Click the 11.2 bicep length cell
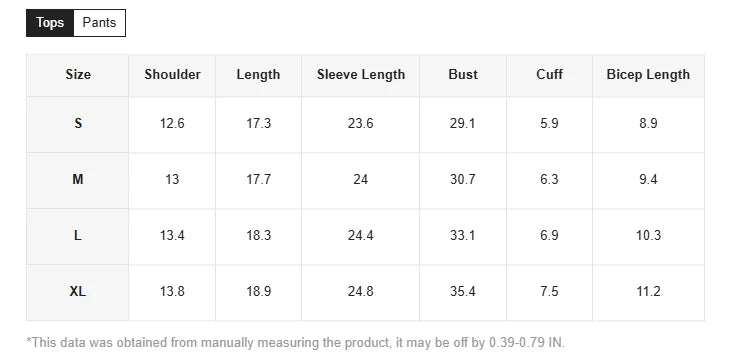737x364 pixels. [648, 292]
